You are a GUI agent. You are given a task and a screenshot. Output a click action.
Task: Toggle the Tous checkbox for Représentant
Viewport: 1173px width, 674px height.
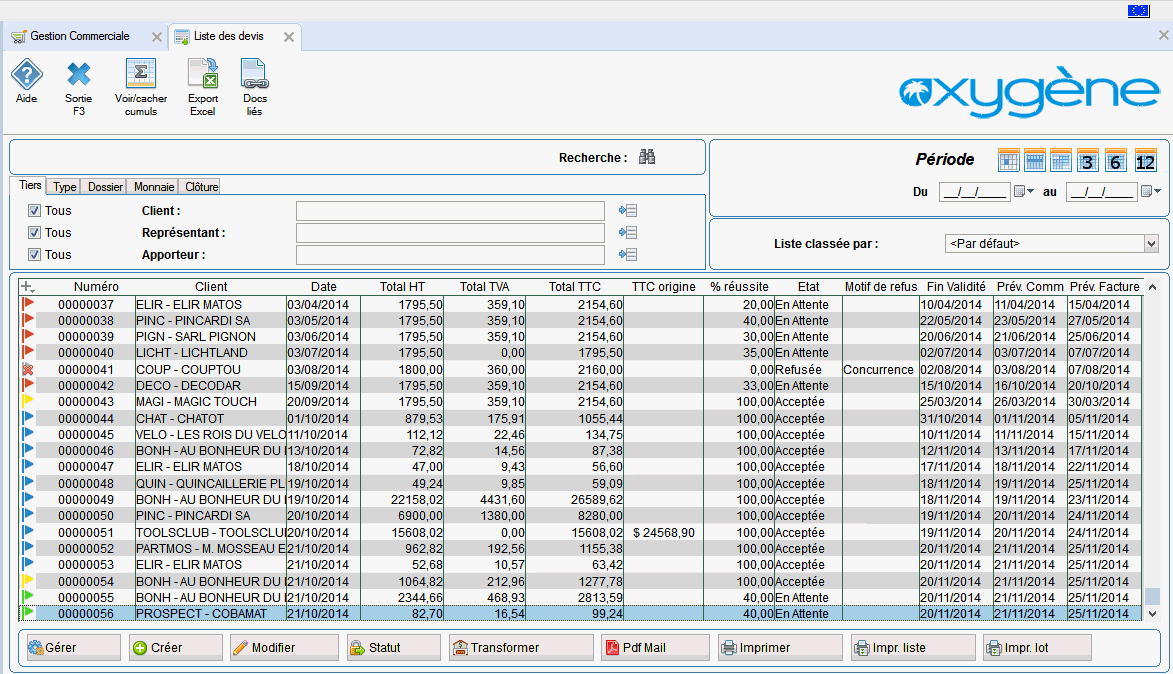[34, 233]
